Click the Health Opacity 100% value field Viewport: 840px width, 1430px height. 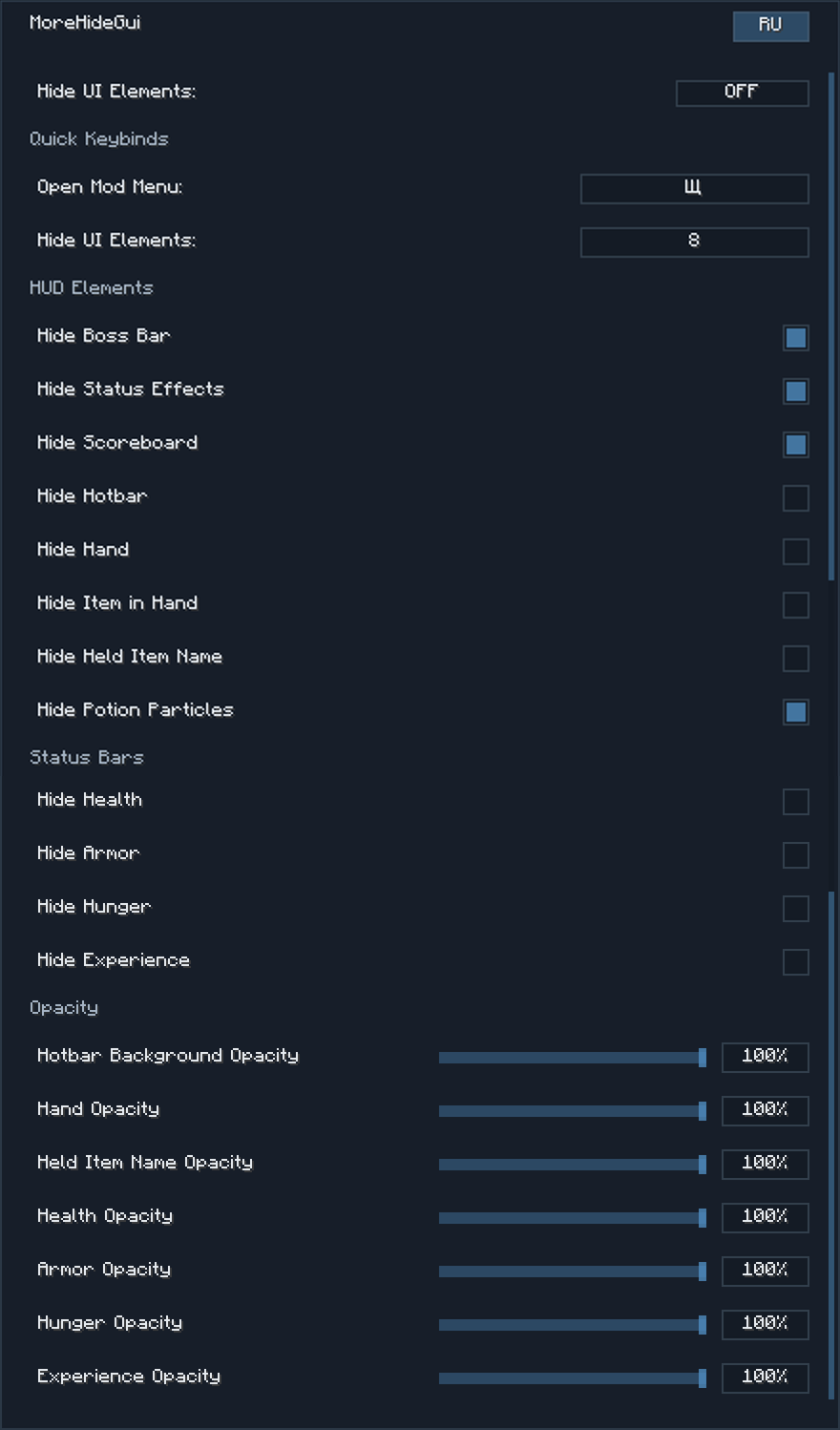click(x=765, y=1217)
